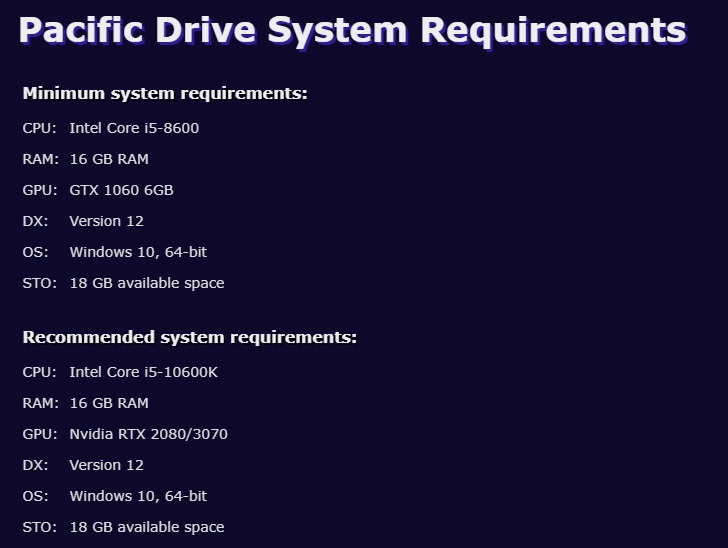Select the Minimum system requirements heading

165,93
